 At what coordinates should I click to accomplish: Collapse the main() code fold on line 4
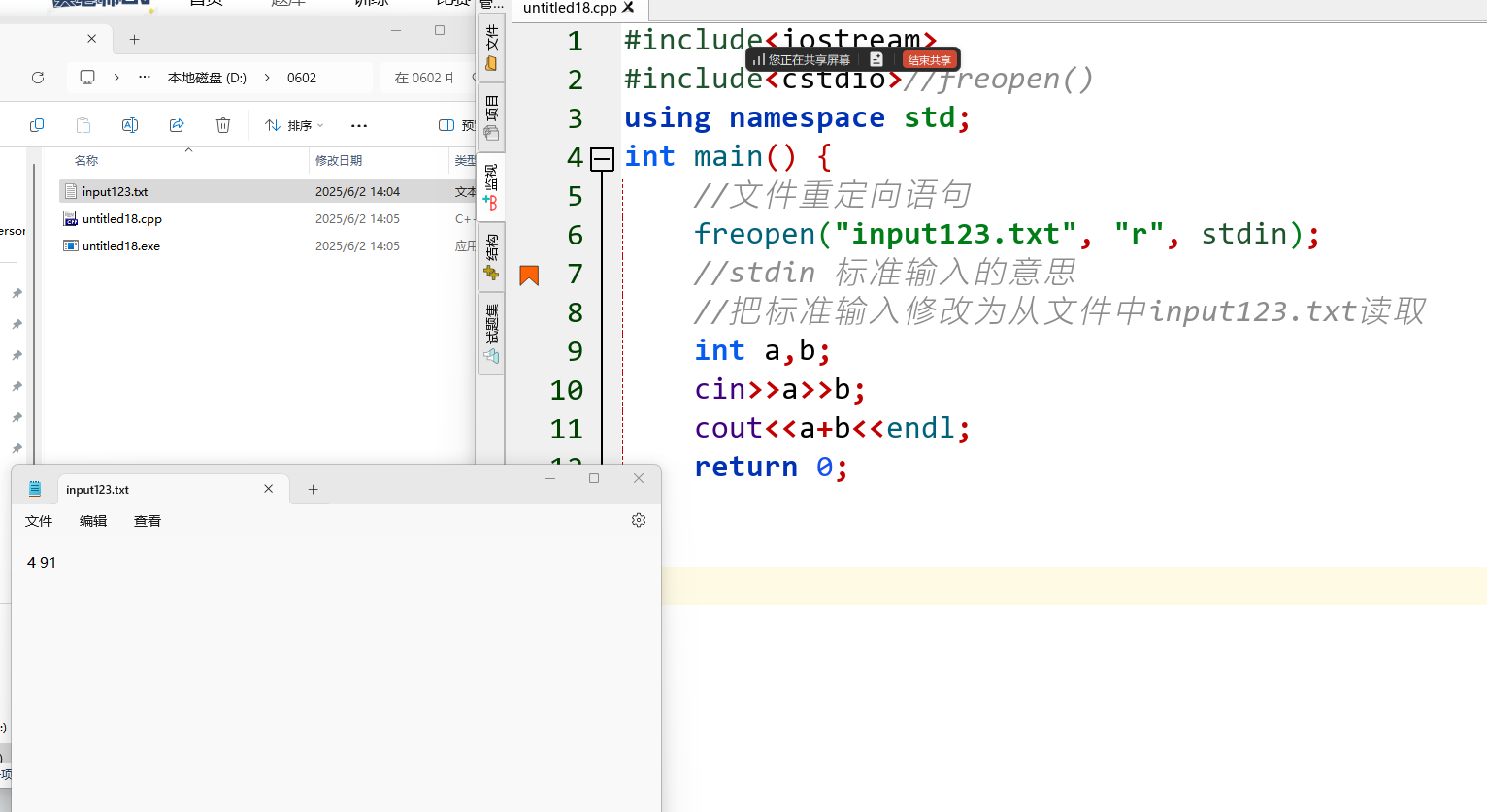click(603, 158)
